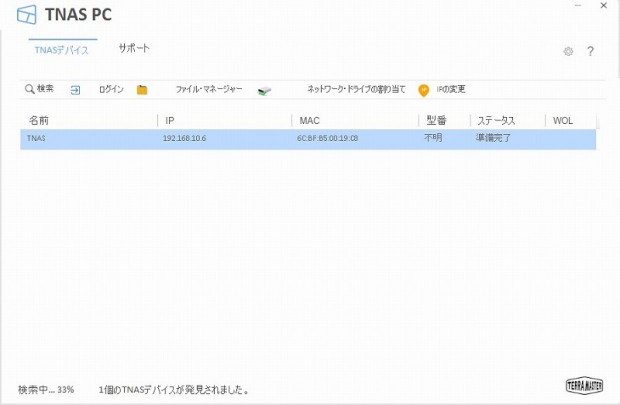Screen dimensions: 620x405
Task: Click the TNAS PC logo icon
Action: 27,15
